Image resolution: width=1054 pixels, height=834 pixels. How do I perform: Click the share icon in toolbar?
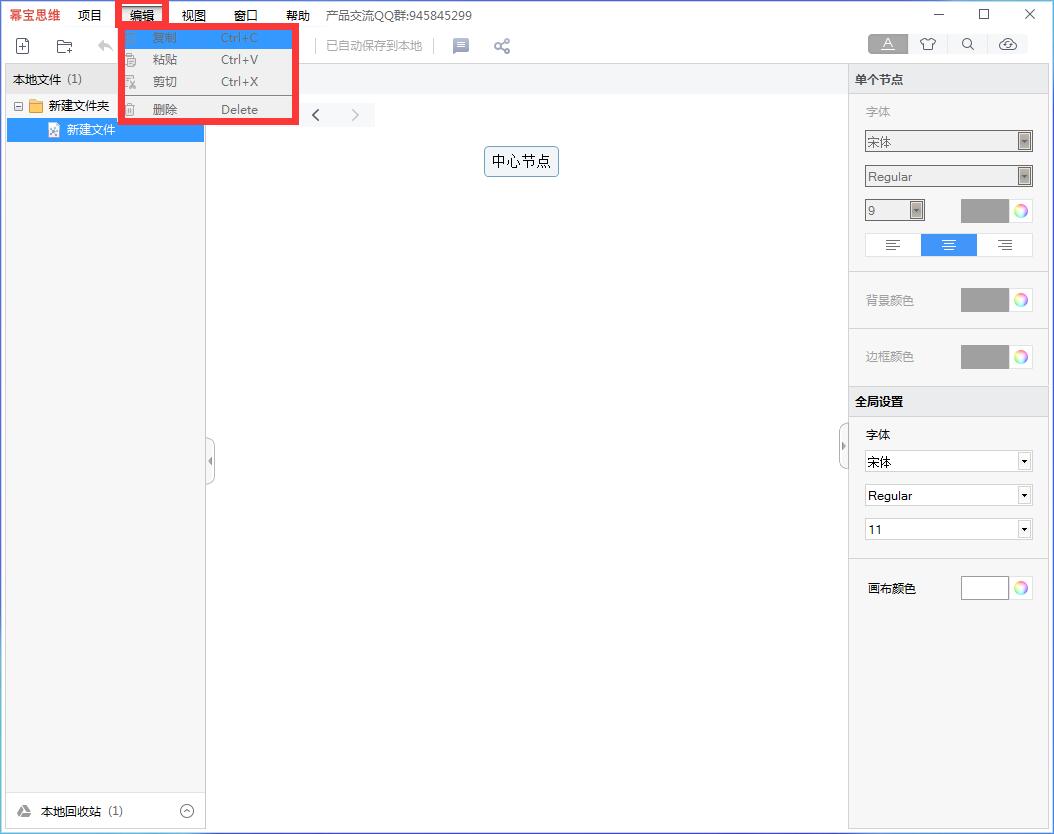(502, 46)
